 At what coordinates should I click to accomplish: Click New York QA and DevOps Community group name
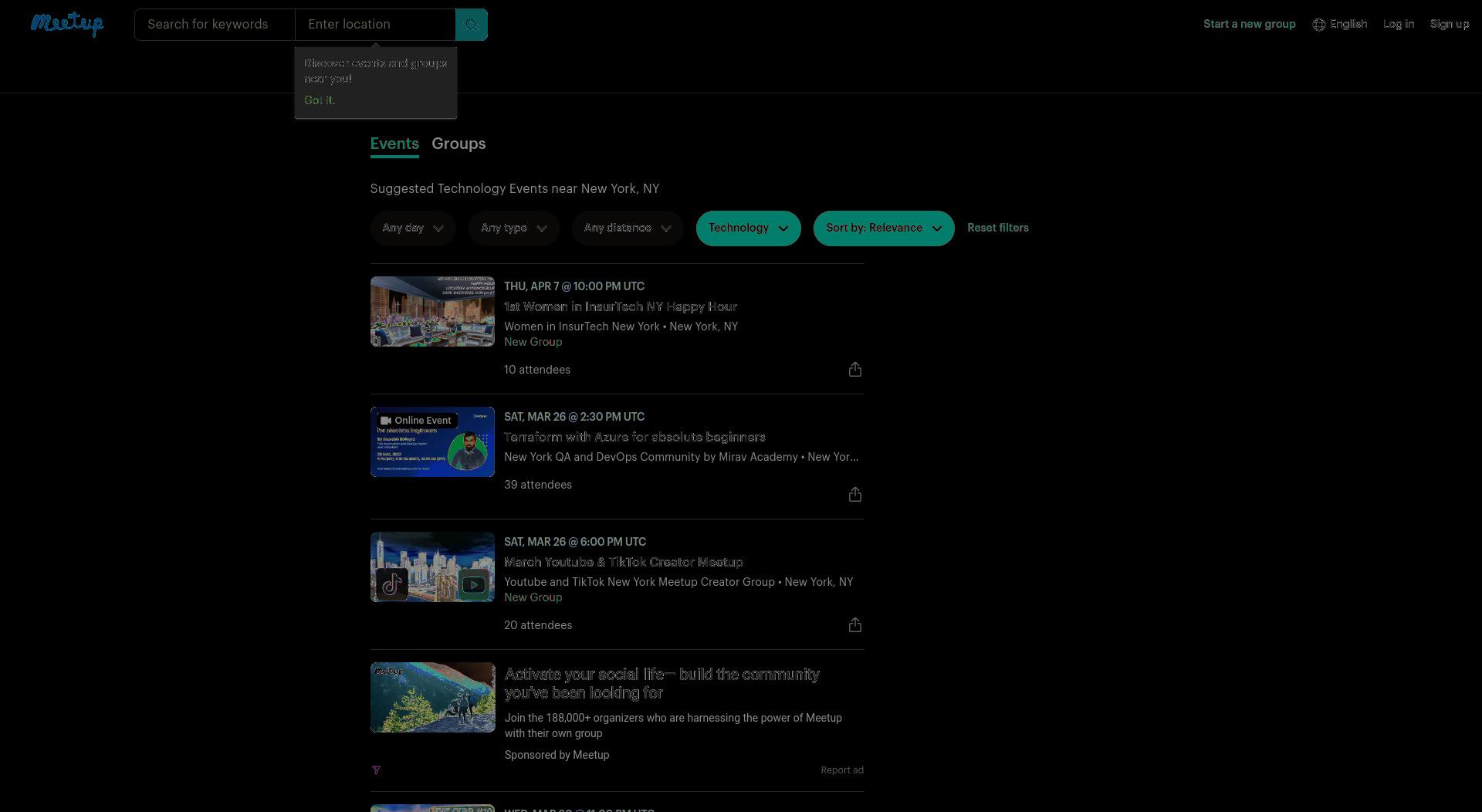point(651,458)
